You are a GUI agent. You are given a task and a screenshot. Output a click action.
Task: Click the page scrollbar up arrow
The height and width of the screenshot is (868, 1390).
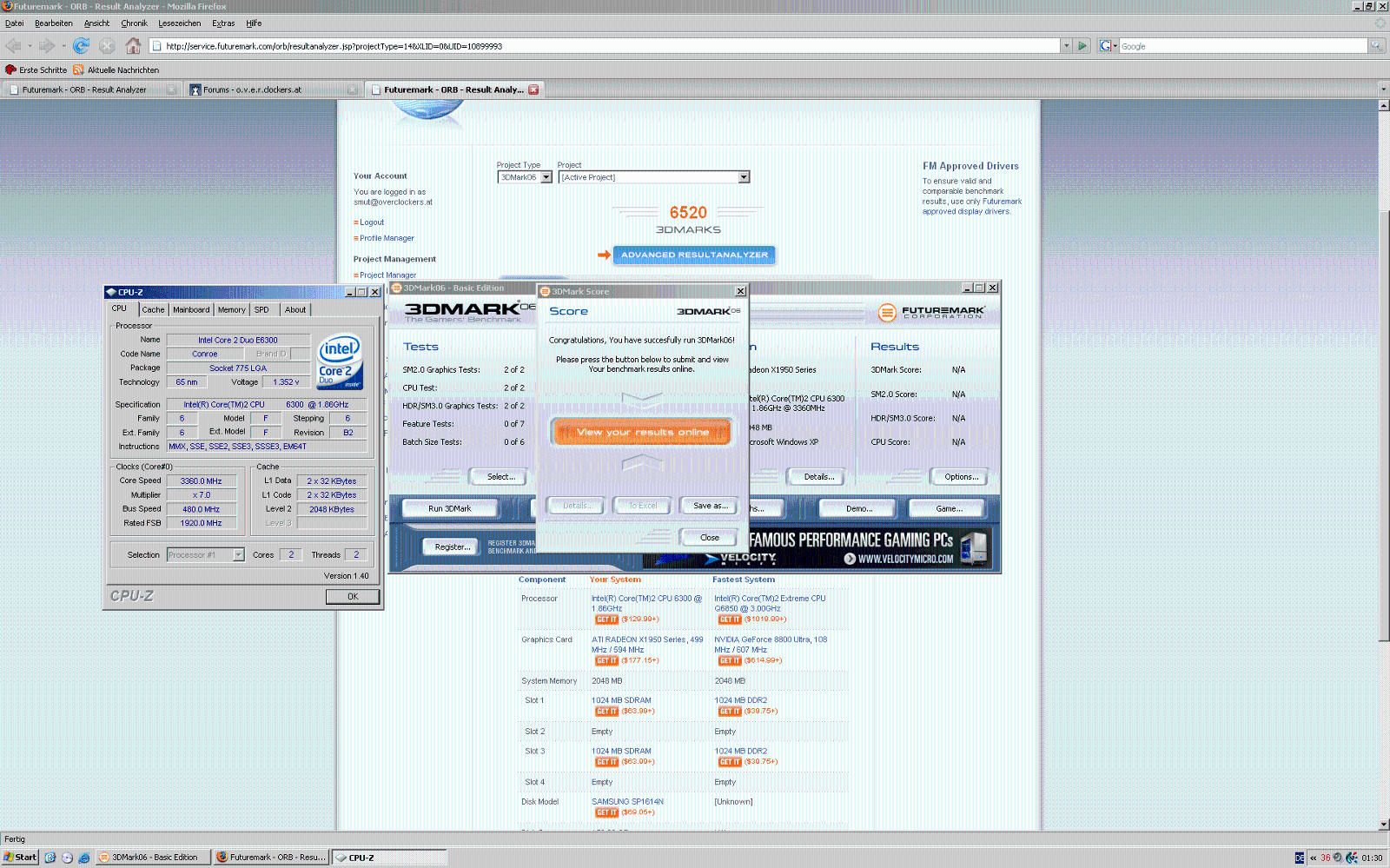pos(1383,105)
